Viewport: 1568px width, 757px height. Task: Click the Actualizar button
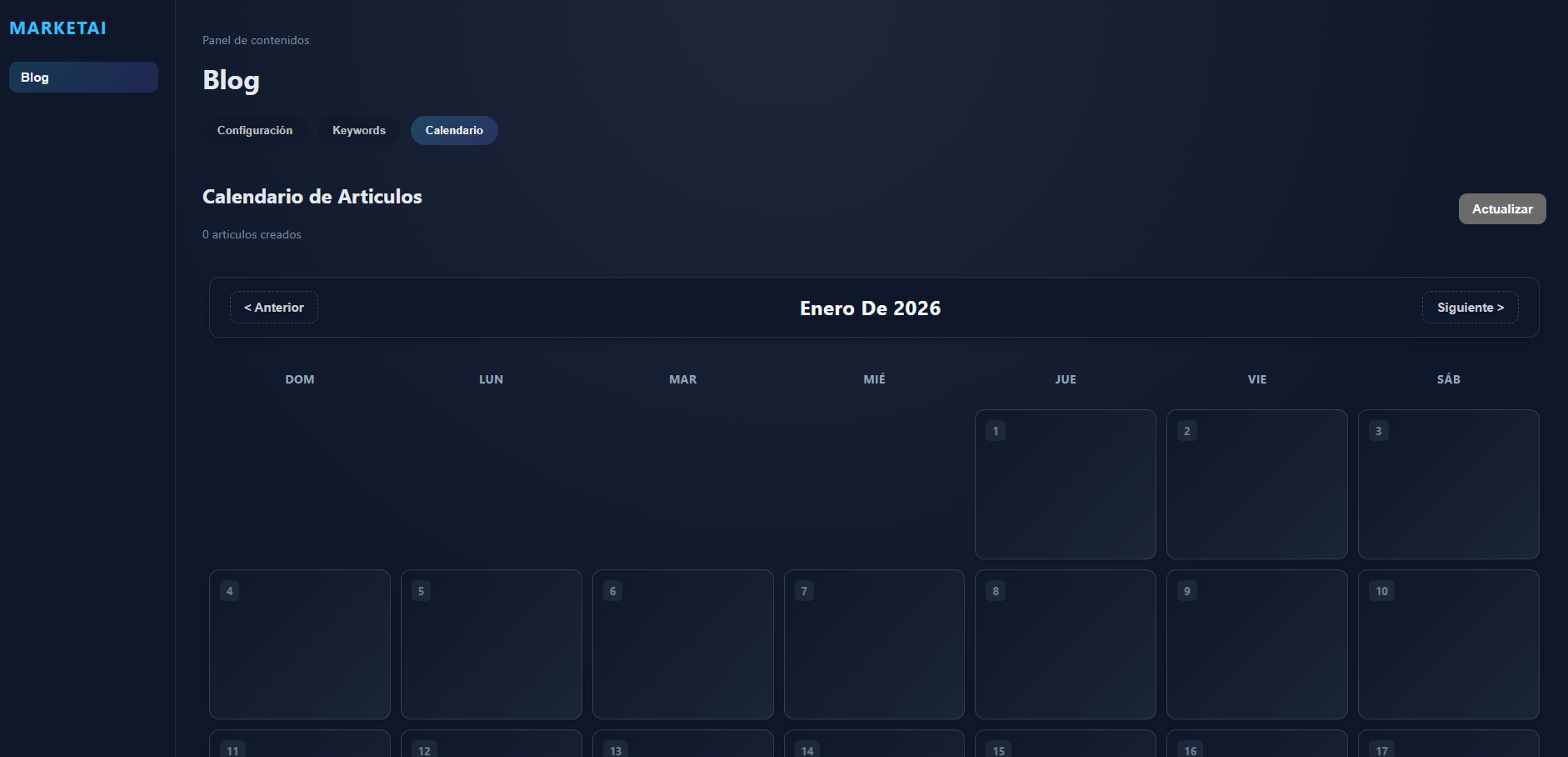(1502, 208)
